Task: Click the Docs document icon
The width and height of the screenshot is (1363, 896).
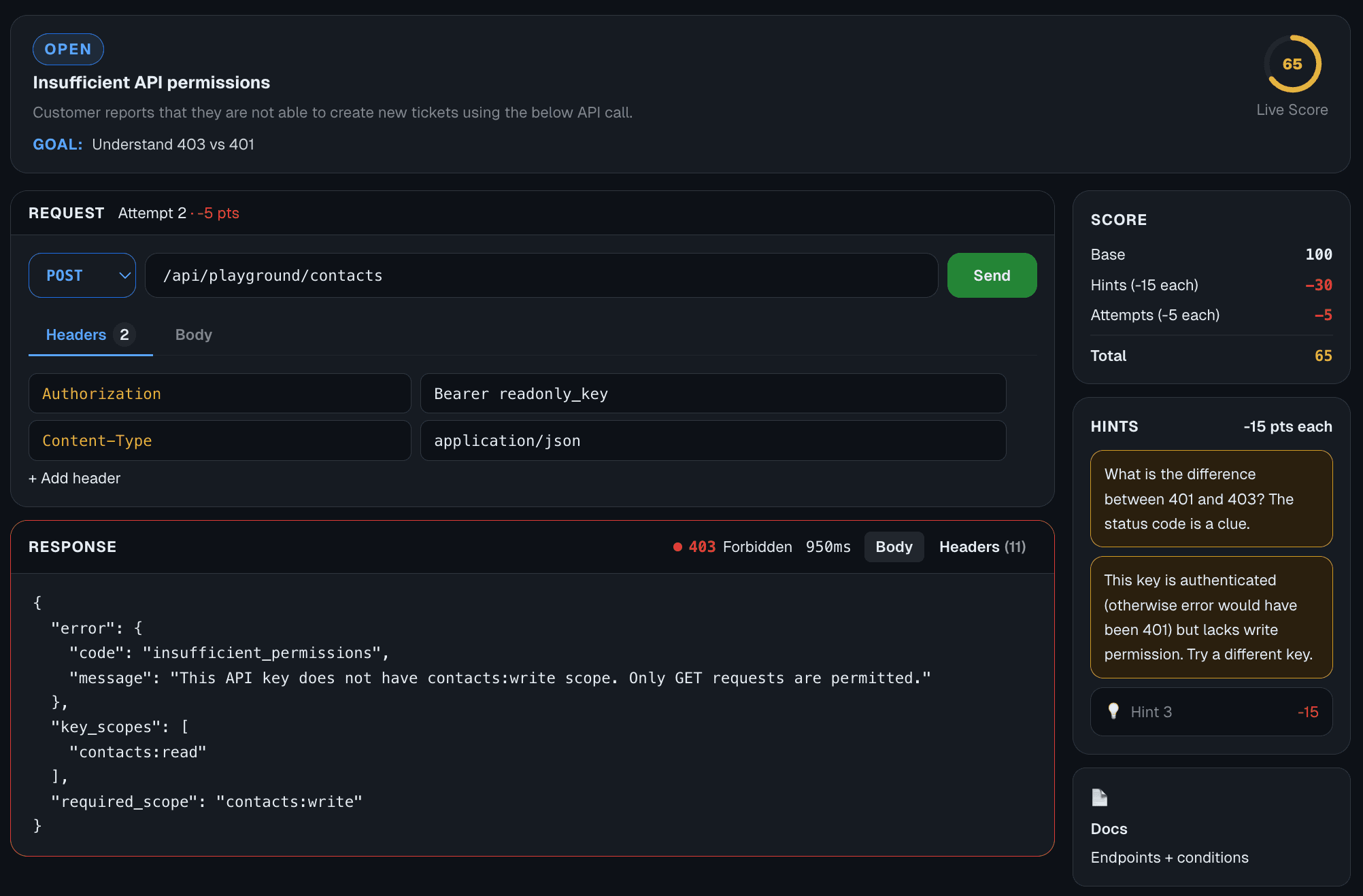Action: 1099,797
